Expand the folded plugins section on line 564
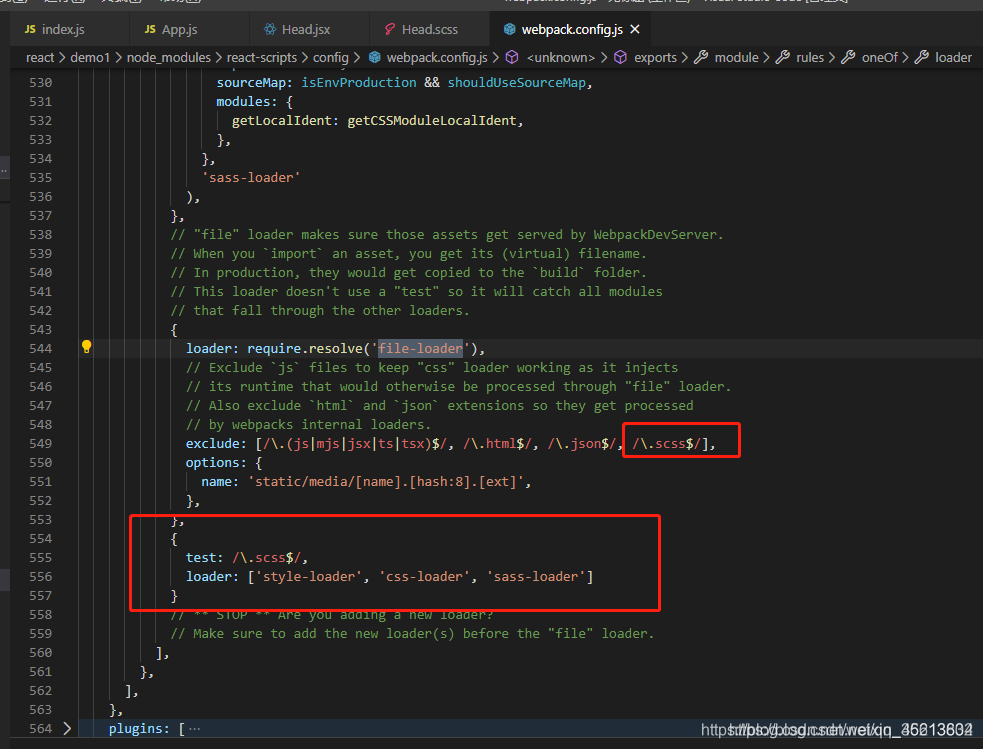The width and height of the screenshot is (983, 749). point(67,728)
